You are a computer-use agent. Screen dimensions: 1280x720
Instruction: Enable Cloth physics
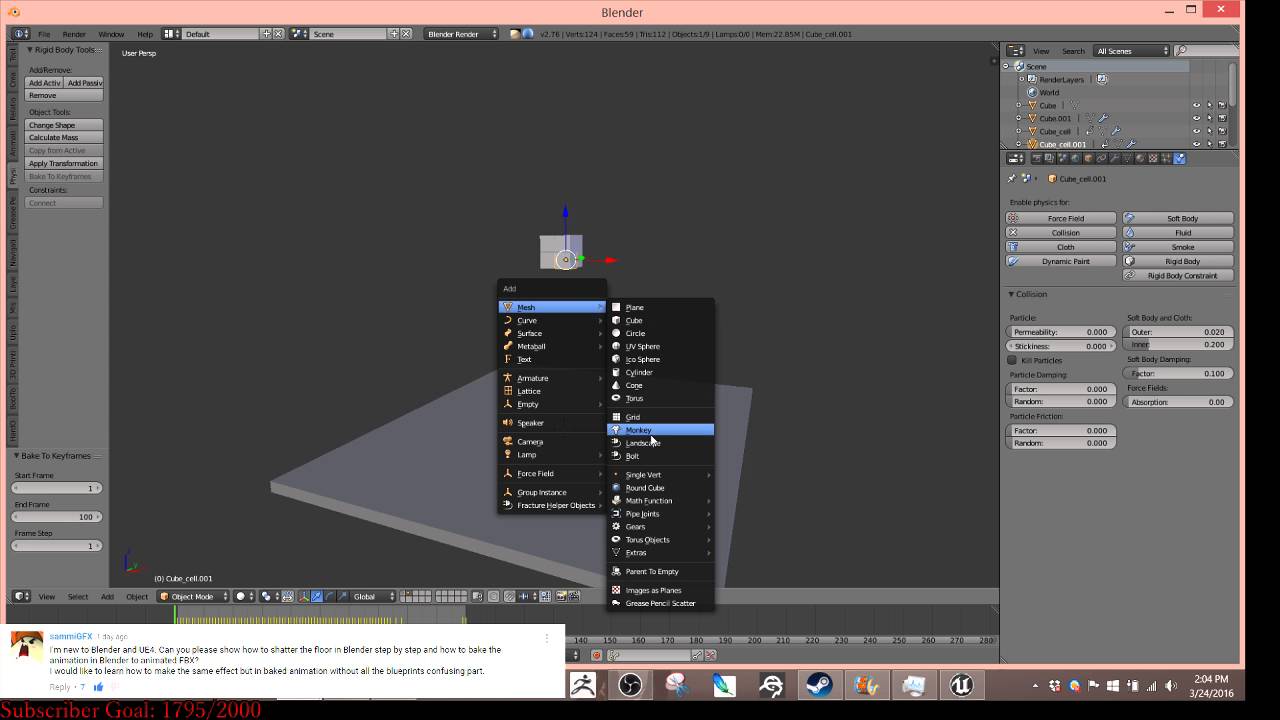pos(1061,247)
